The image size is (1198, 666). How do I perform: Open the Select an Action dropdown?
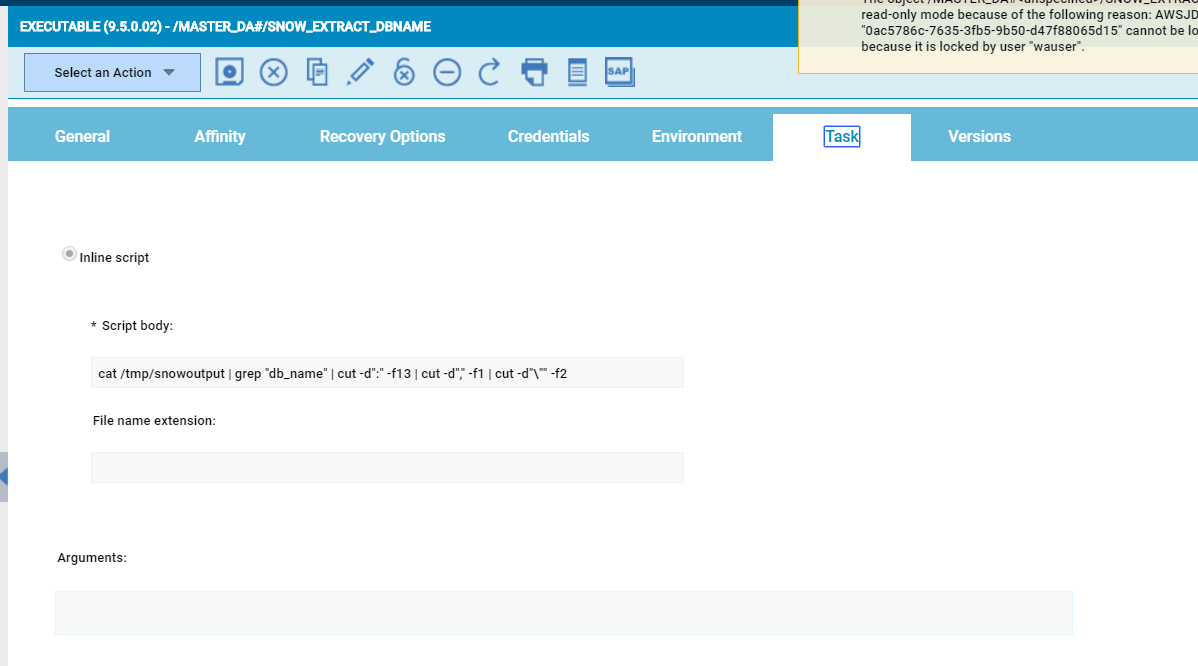[x=111, y=71]
